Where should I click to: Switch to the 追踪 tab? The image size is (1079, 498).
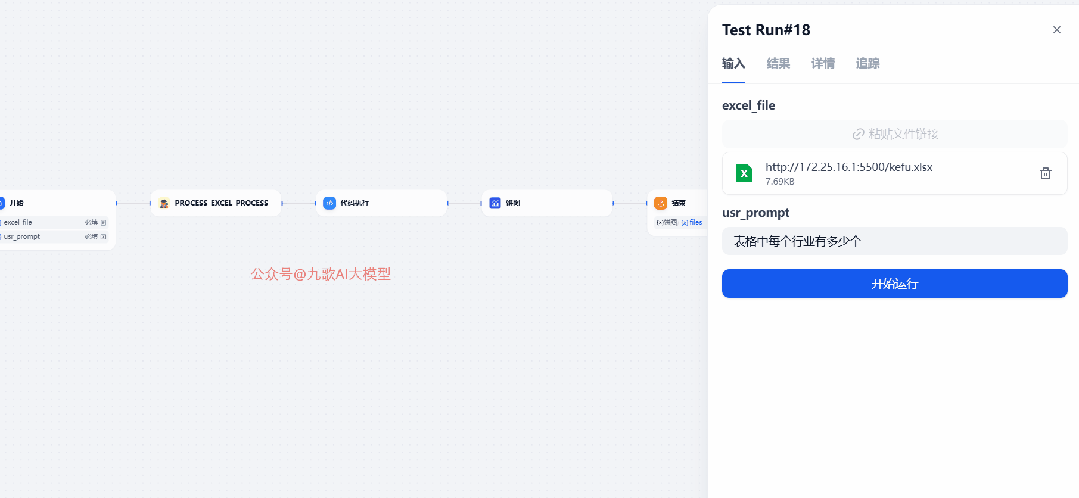[x=868, y=64]
